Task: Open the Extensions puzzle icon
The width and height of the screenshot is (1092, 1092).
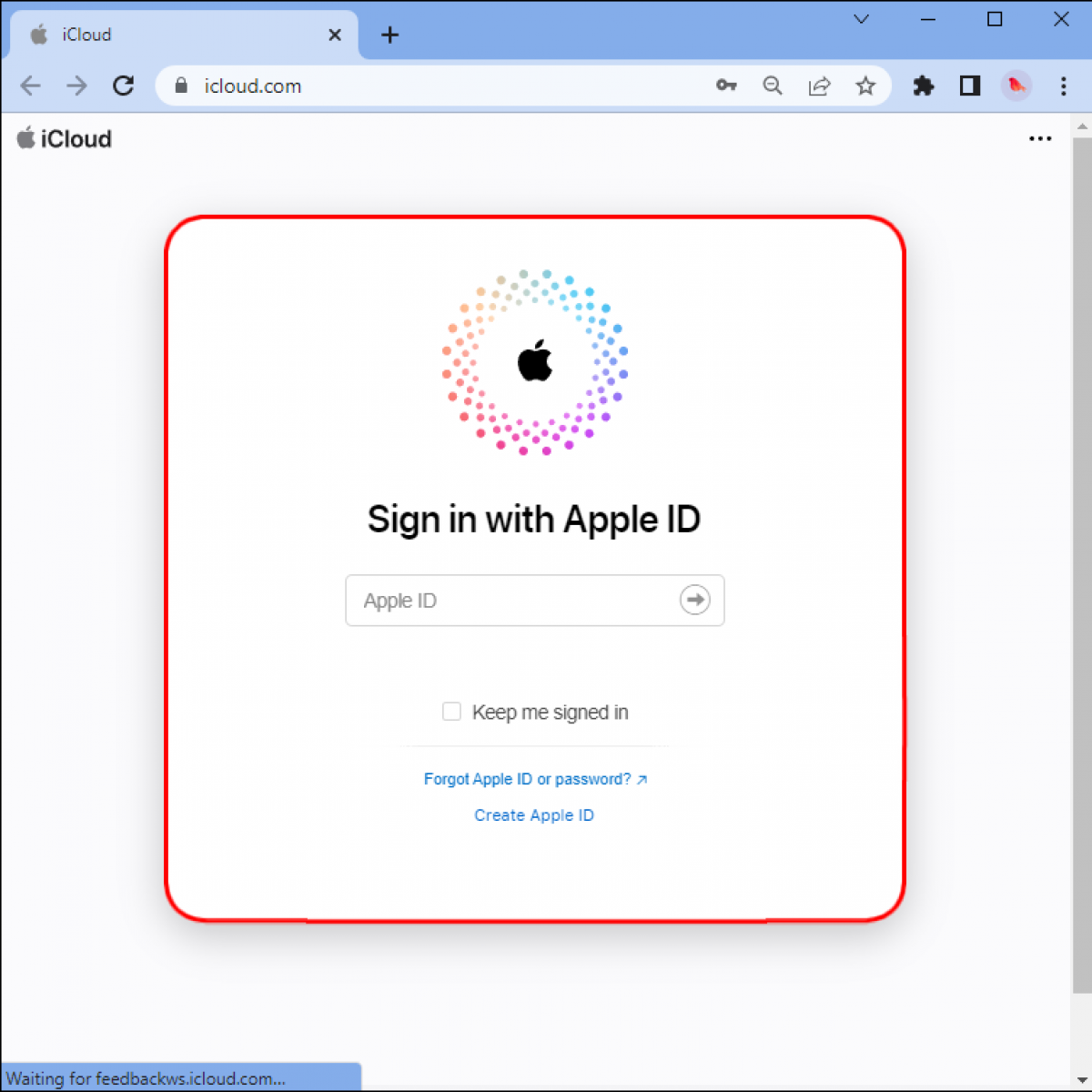Action: 924,86
